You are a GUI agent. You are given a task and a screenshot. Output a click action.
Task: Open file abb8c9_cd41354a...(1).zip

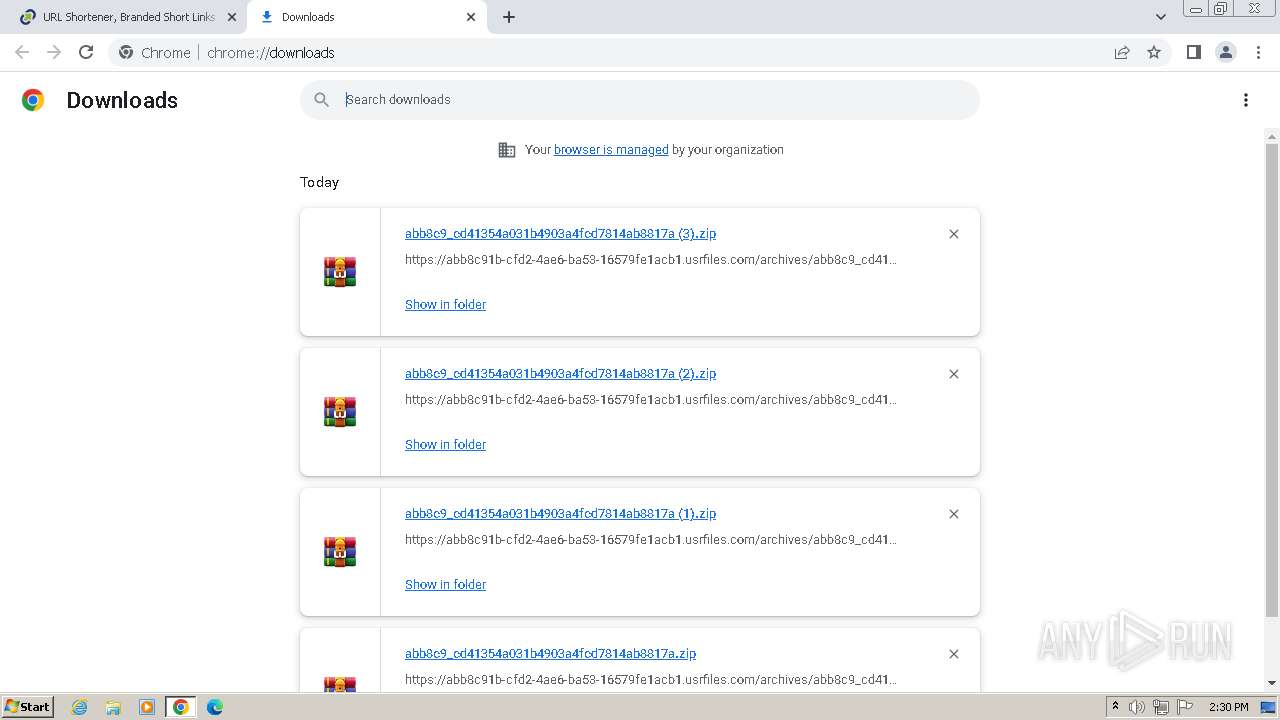[560, 514]
